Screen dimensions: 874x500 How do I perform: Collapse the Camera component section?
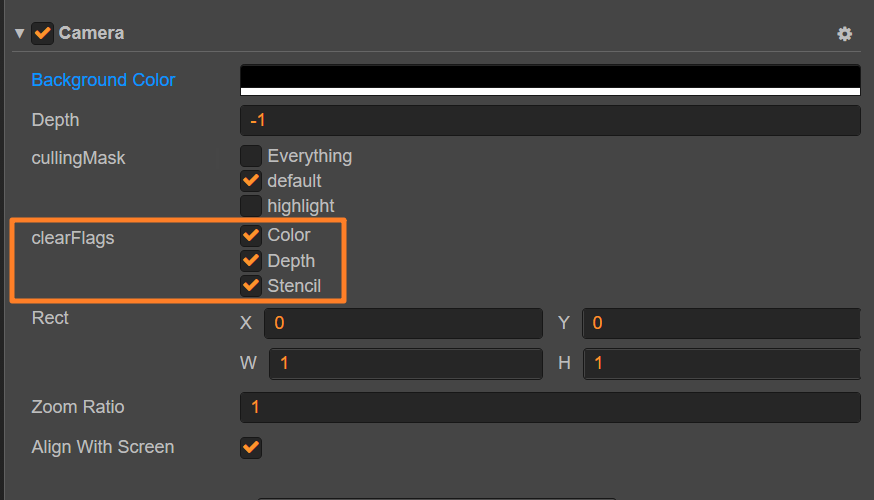pyautogui.click(x=19, y=34)
